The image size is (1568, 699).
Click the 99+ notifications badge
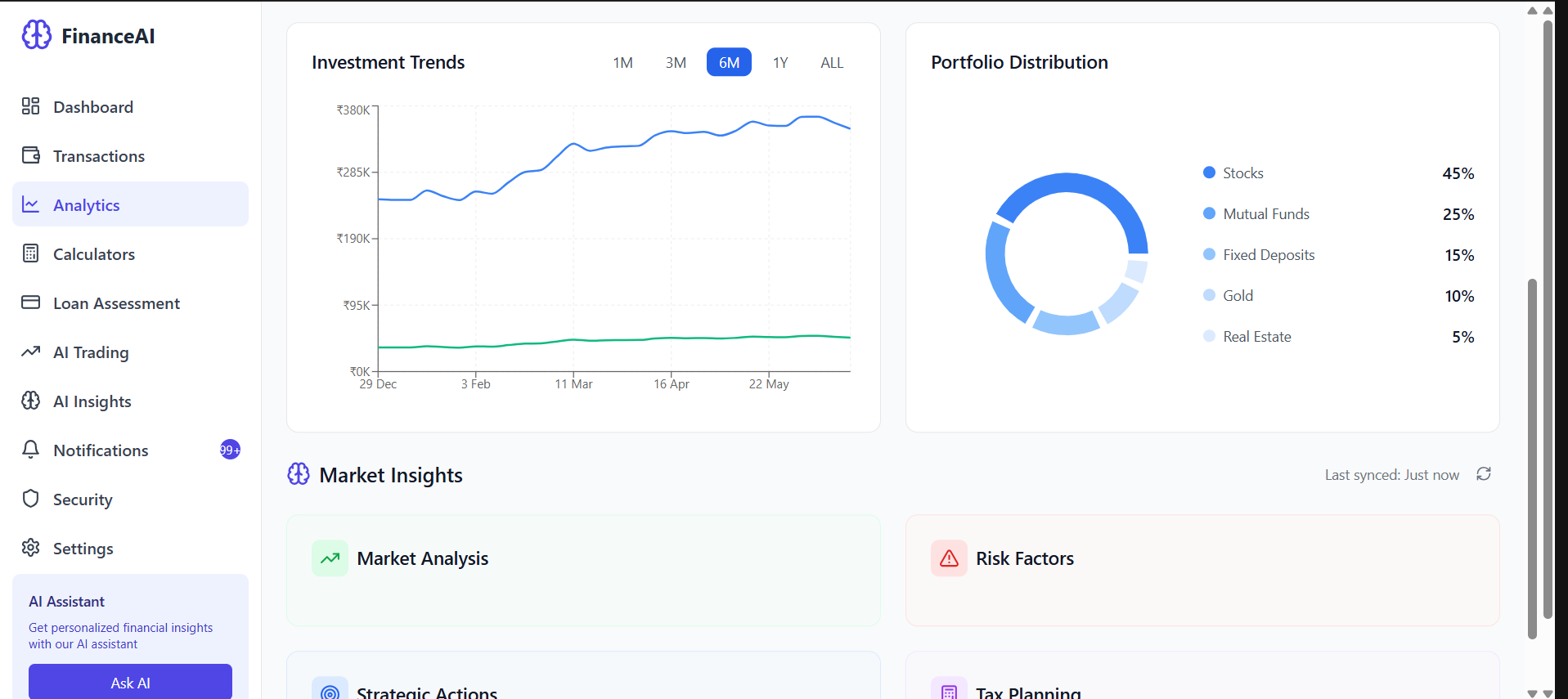click(230, 450)
